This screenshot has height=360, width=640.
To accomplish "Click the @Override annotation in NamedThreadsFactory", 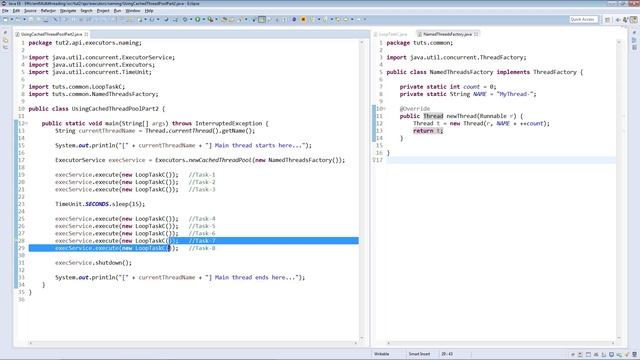I will [x=415, y=109].
